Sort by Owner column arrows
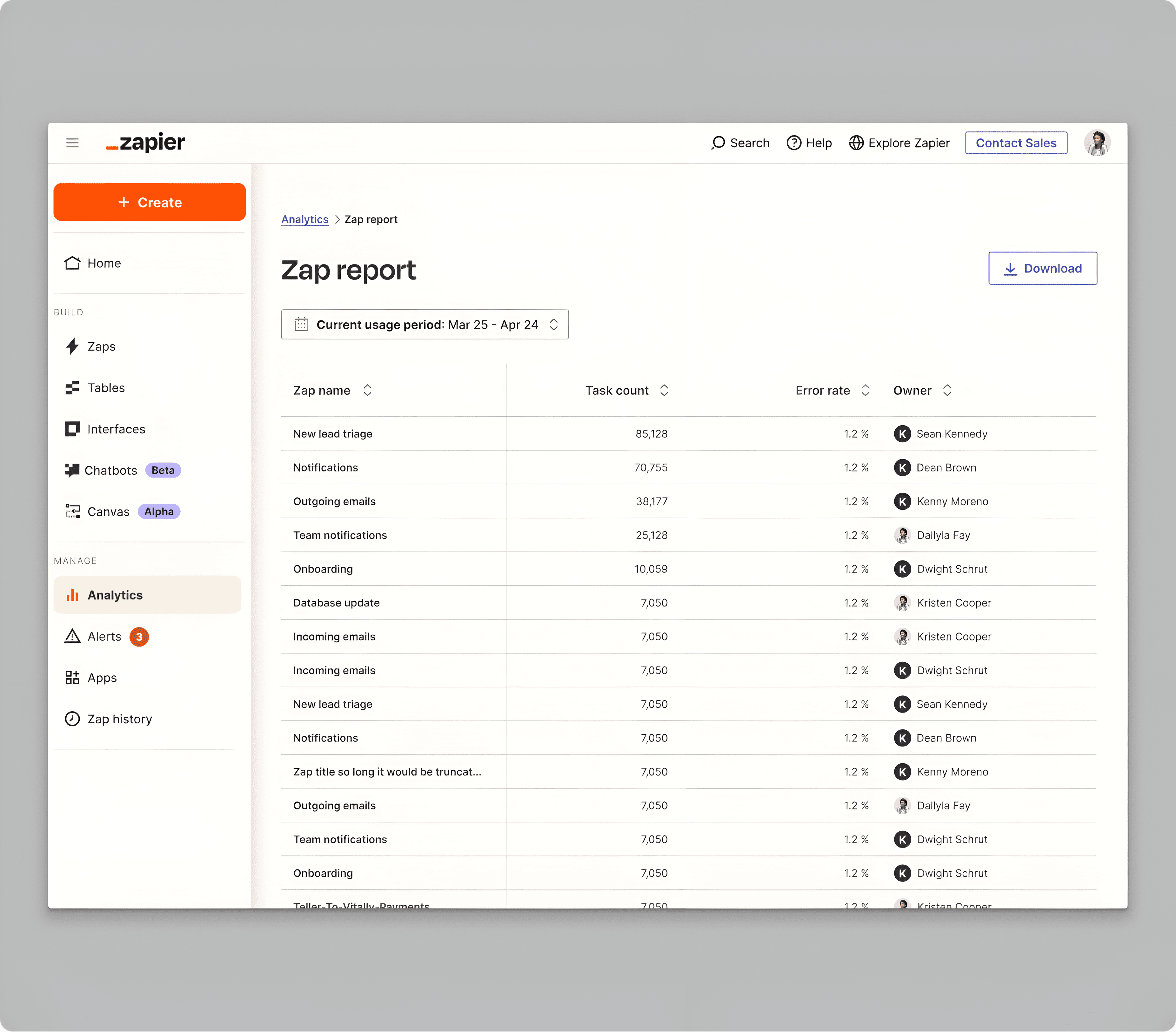1176x1032 pixels. [947, 390]
